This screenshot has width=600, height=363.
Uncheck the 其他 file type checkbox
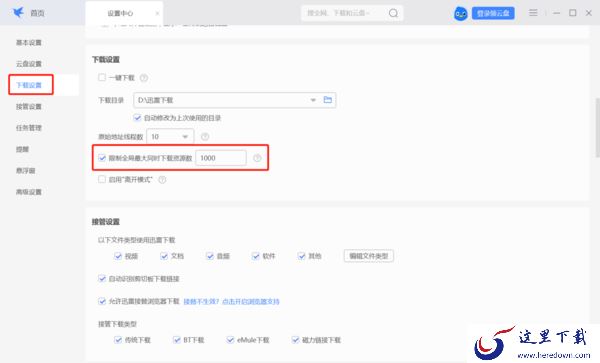coord(302,256)
